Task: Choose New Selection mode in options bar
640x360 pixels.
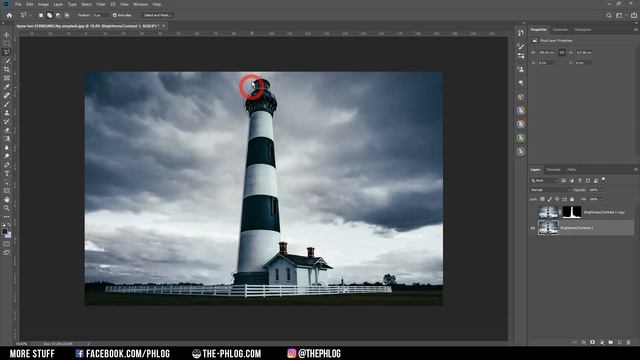Action: click(x=41, y=15)
